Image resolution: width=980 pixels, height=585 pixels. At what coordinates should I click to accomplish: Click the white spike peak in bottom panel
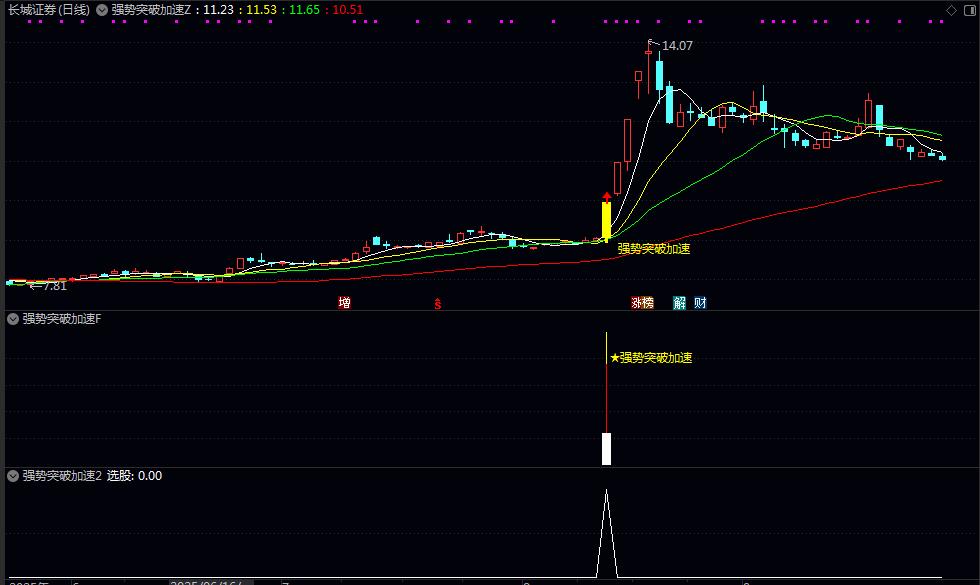click(606, 491)
